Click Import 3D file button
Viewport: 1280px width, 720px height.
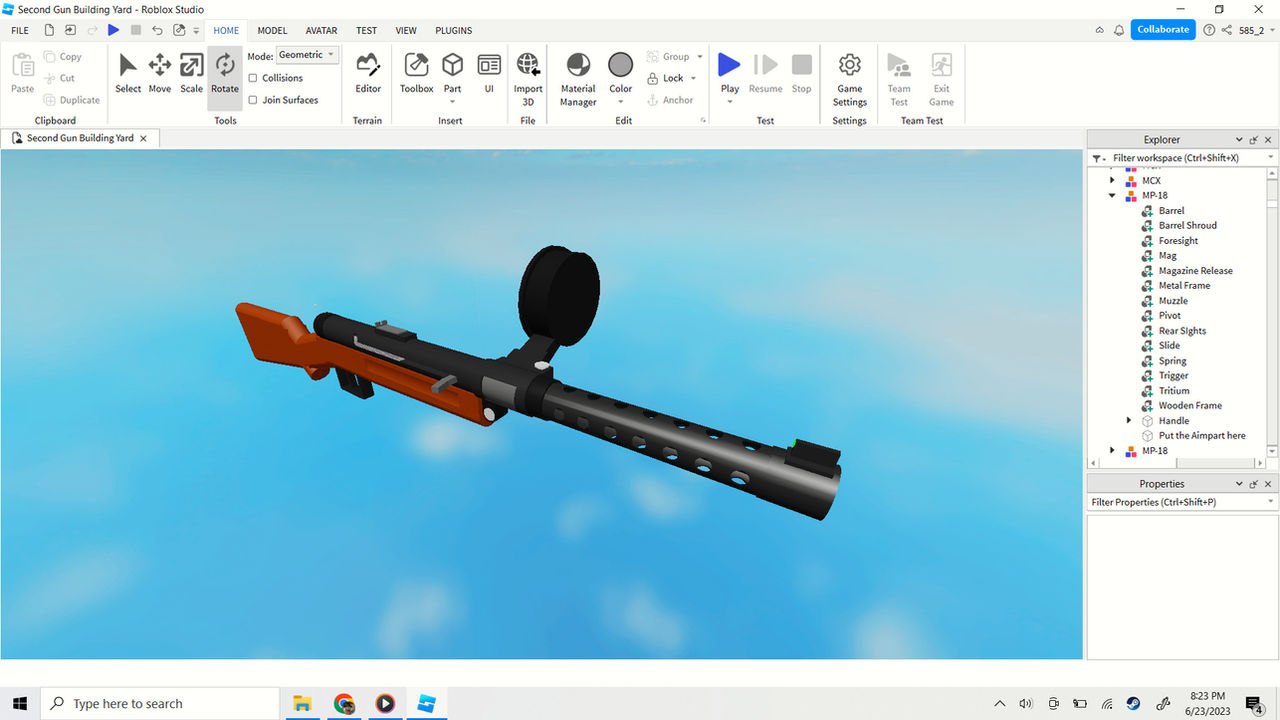[528, 80]
